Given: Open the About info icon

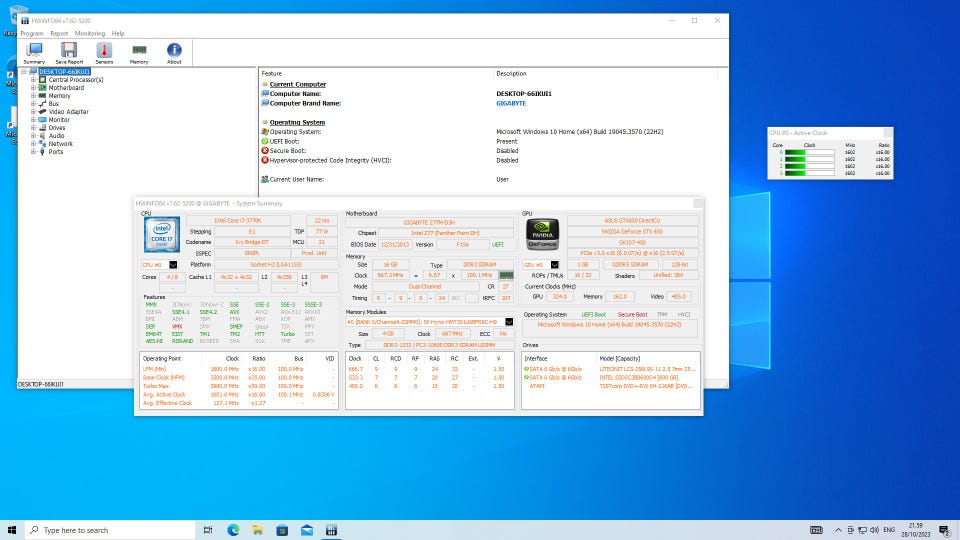Looking at the screenshot, I should tap(174, 52).
